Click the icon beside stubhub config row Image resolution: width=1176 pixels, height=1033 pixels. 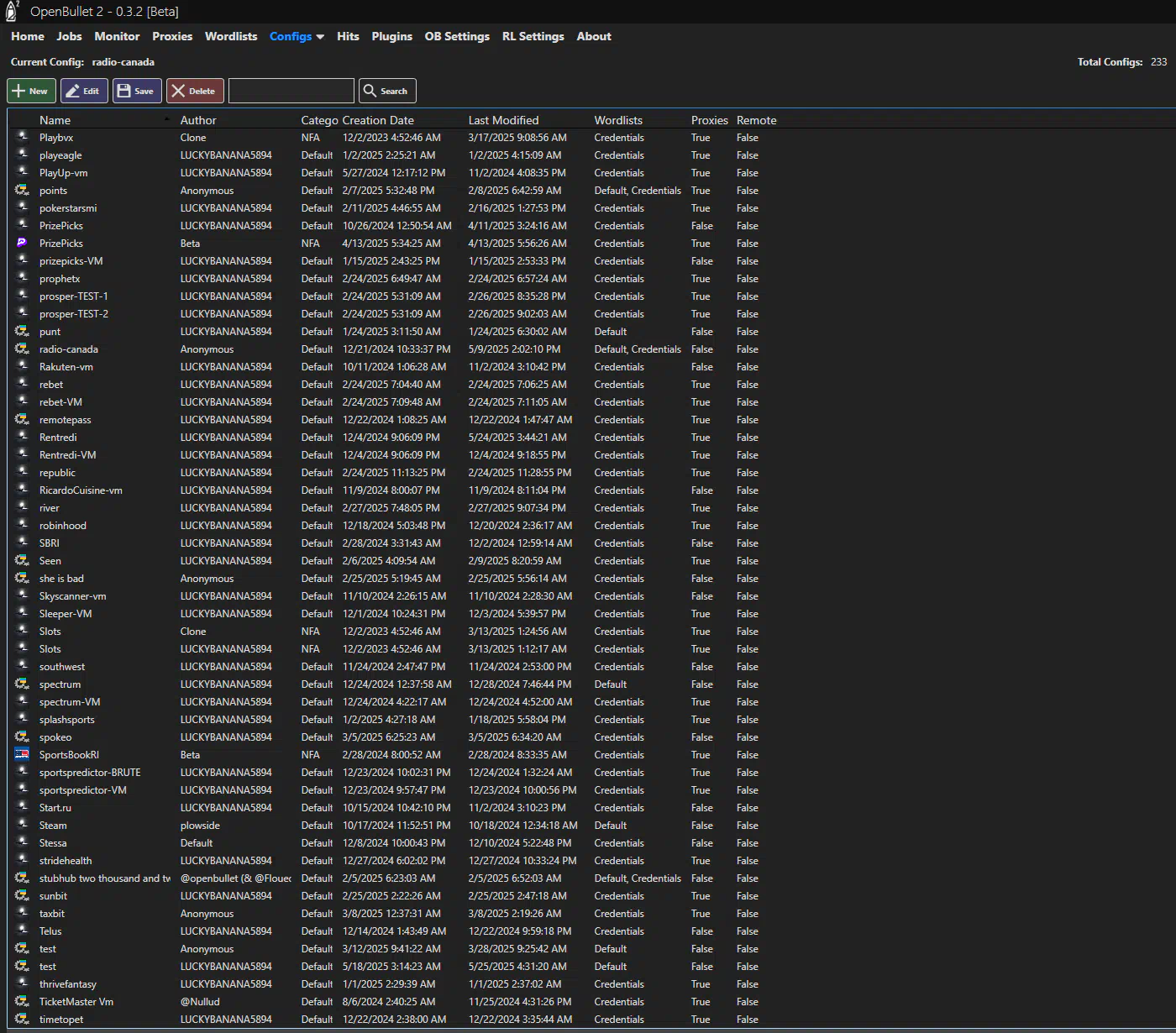[23, 878]
